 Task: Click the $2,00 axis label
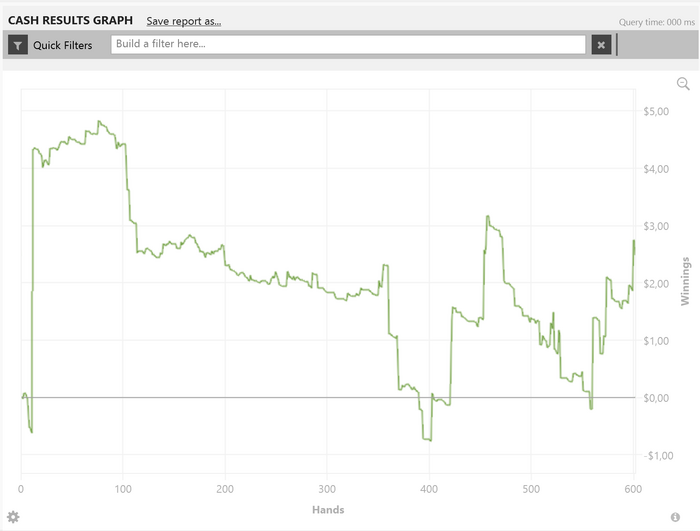pyautogui.click(x=656, y=284)
